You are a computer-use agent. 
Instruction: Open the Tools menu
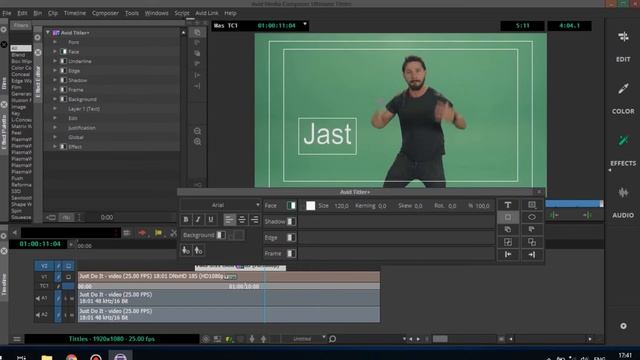pos(131,13)
